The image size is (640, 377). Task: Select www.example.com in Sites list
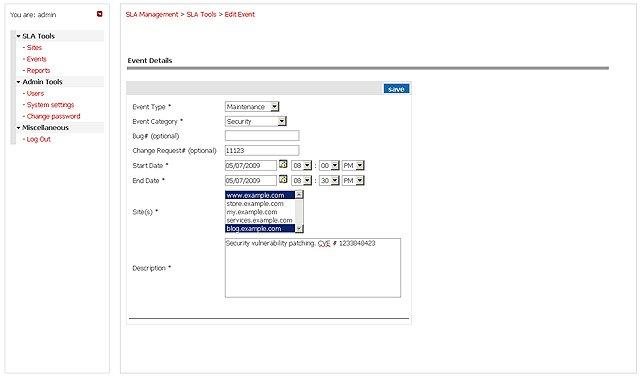(260, 195)
